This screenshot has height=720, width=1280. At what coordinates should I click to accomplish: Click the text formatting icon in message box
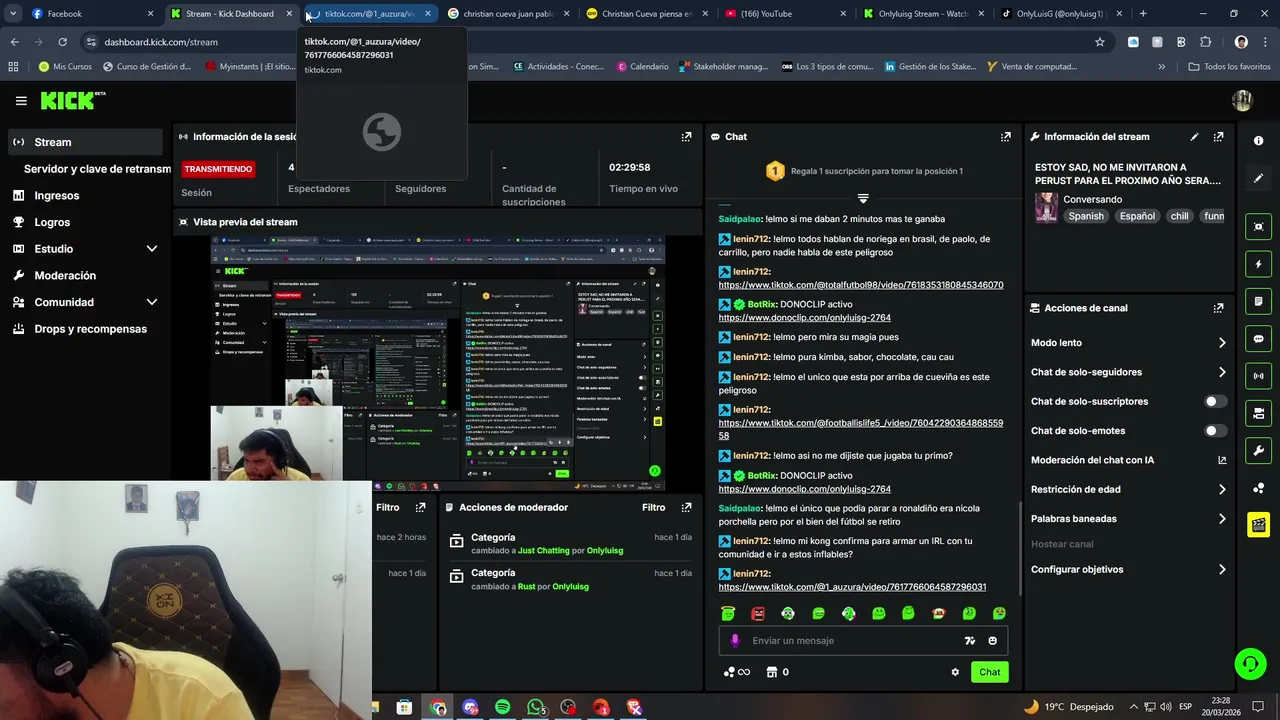[969, 641]
